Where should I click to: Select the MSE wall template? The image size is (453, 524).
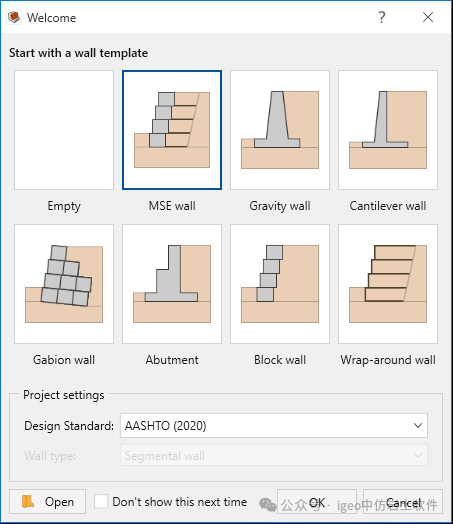172,130
